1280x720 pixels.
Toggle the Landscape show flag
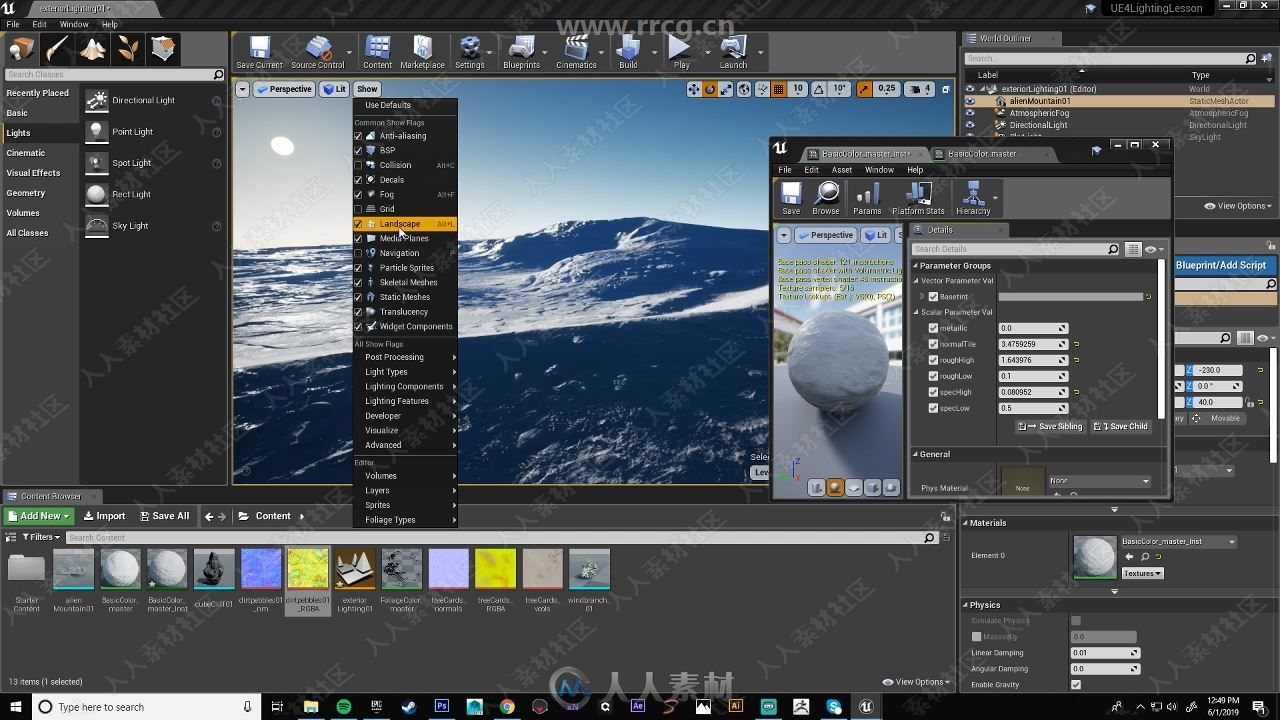(x=358, y=224)
